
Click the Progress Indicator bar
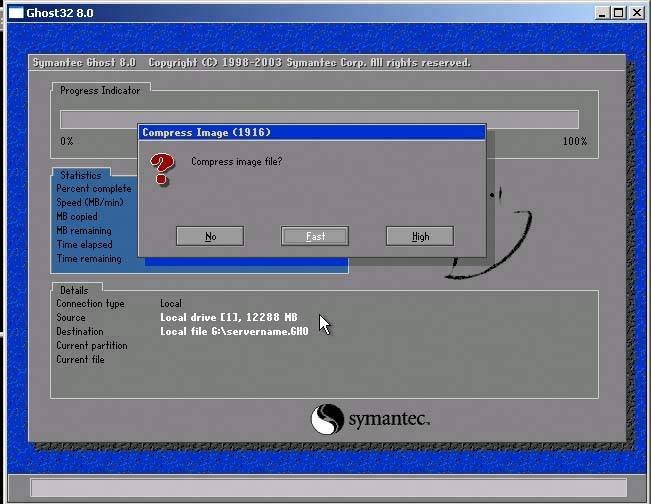(x=319, y=120)
